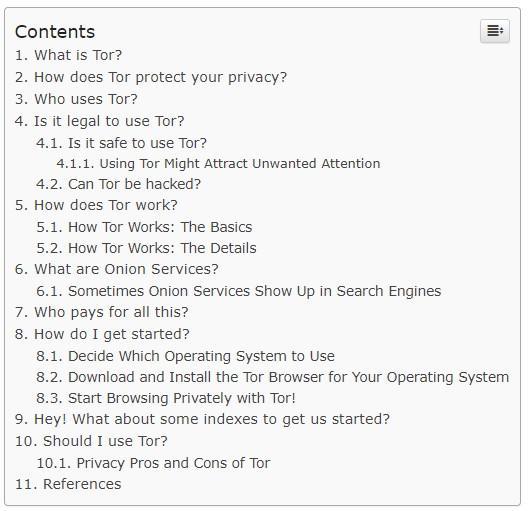
Task: Toggle the table of contents icon button
Action: tap(495, 31)
